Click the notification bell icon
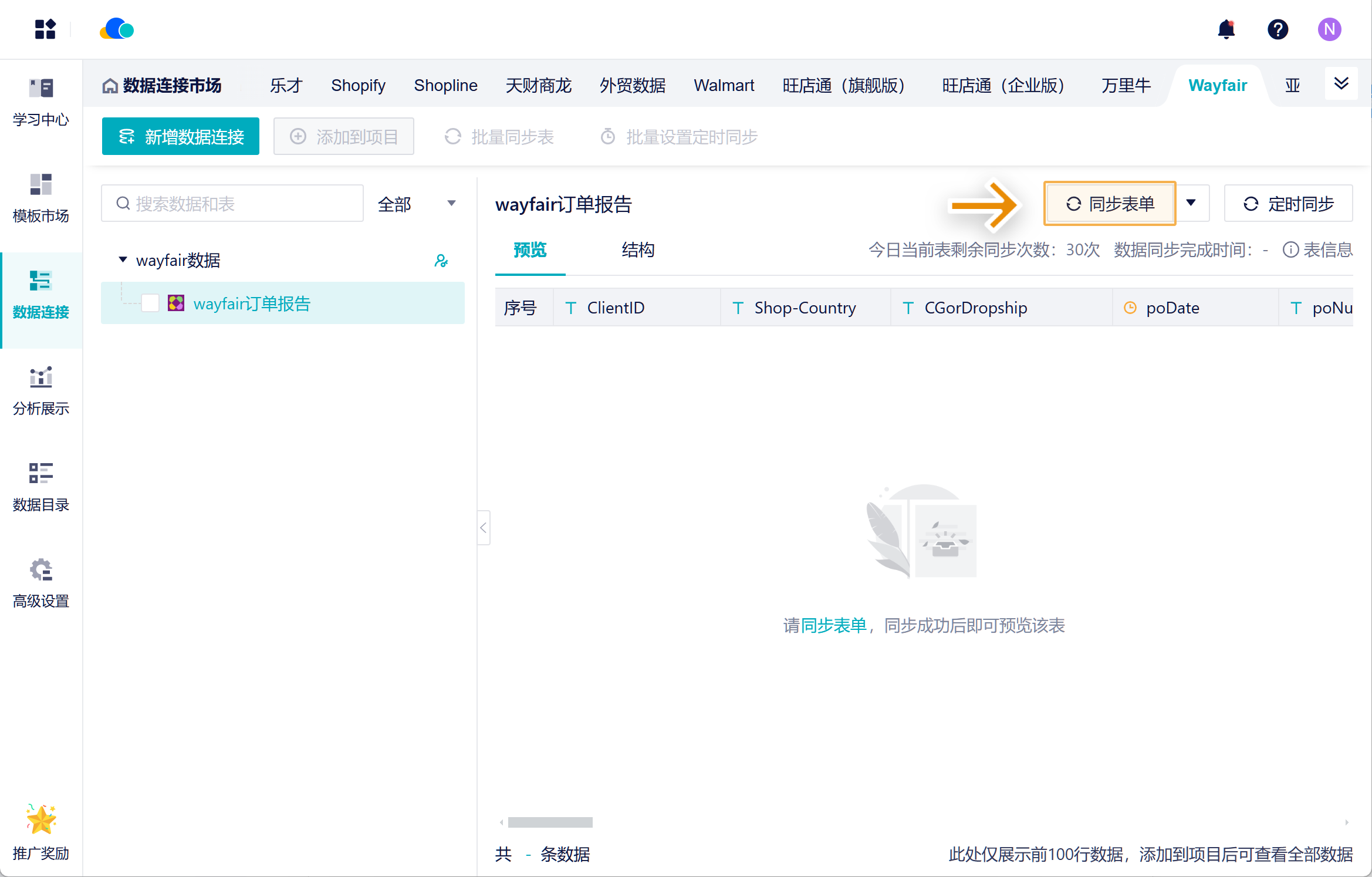1372x877 pixels. pyautogui.click(x=1226, y=29)
